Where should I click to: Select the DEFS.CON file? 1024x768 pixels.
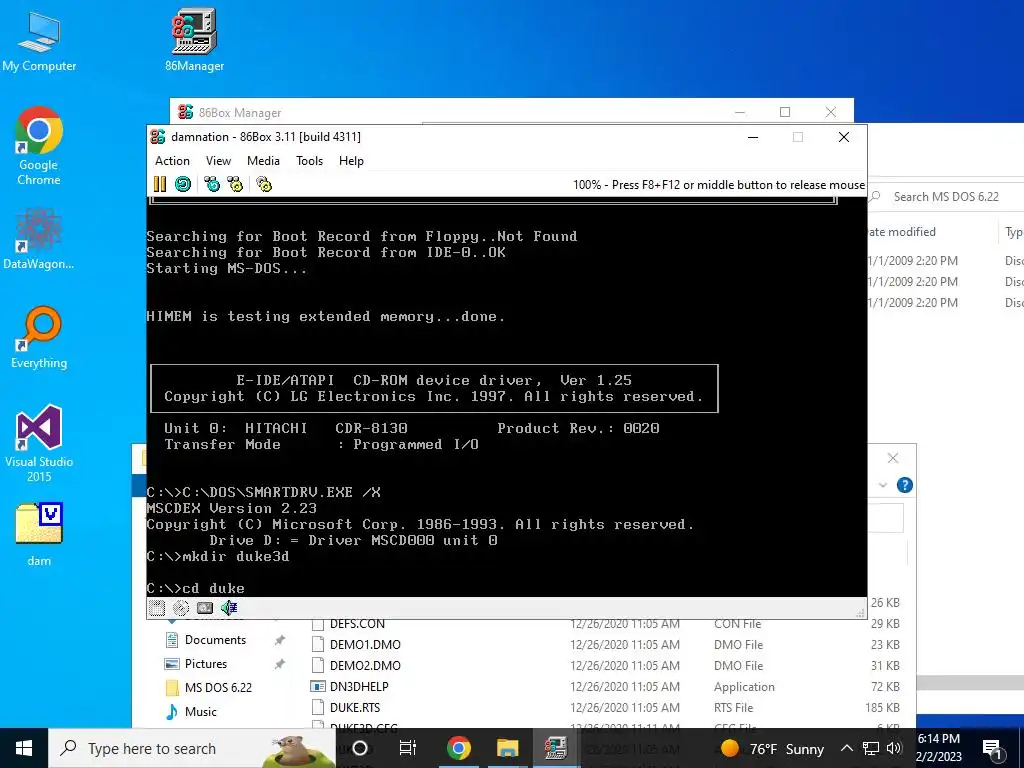click(357, 624)
